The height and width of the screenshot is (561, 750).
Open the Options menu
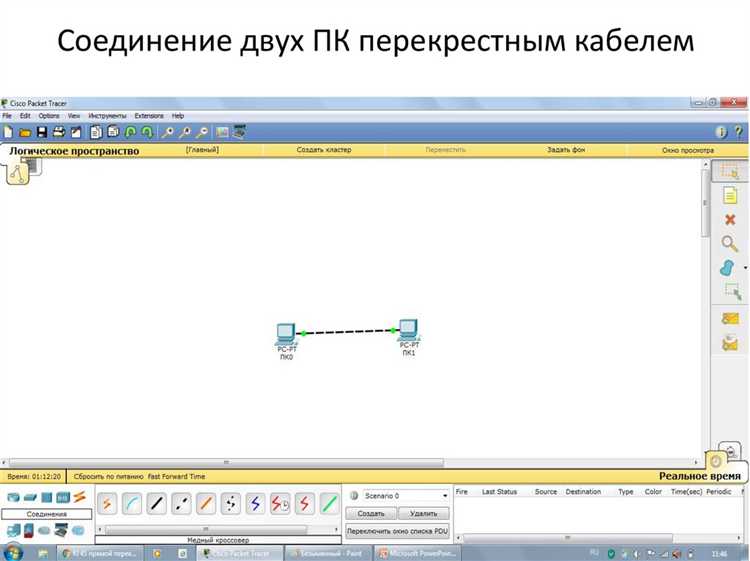pos(49,116)
